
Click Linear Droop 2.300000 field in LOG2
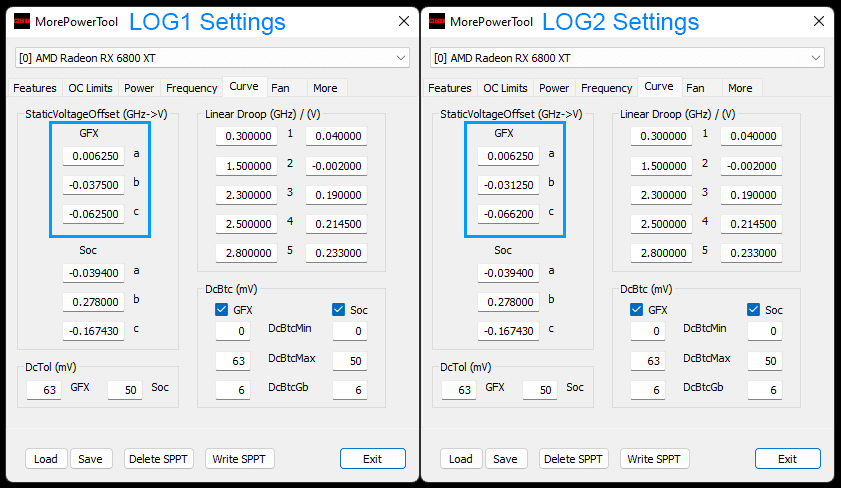[662, 195]
